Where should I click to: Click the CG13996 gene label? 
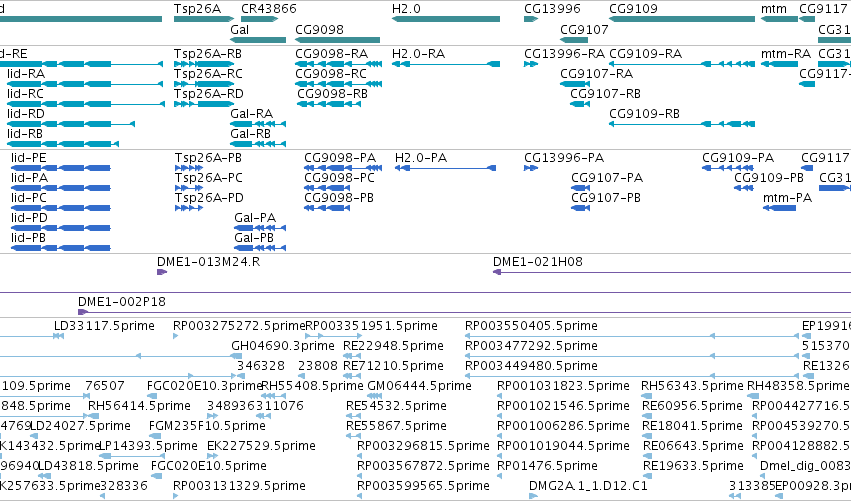(x=552, y=9)
